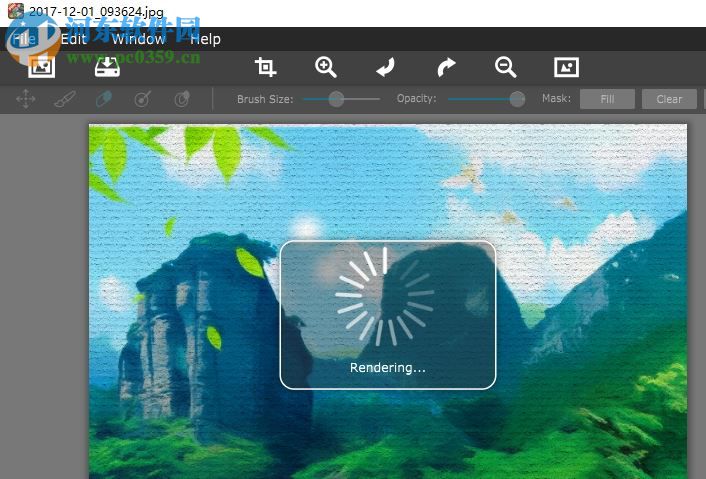Click the fit image to window icon
The width and height of the screenshot is (706, 479).
pyautogui.click(x=566, y=67)
